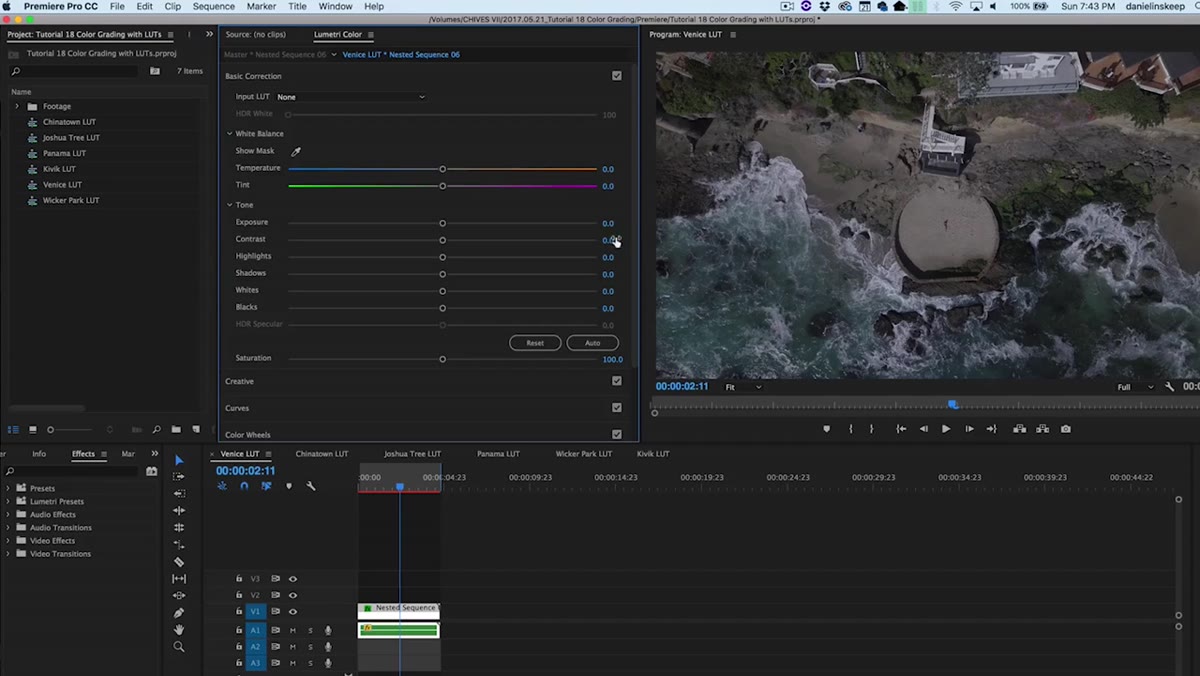Click Venice LUT nested sequence link

pos(401,54)
